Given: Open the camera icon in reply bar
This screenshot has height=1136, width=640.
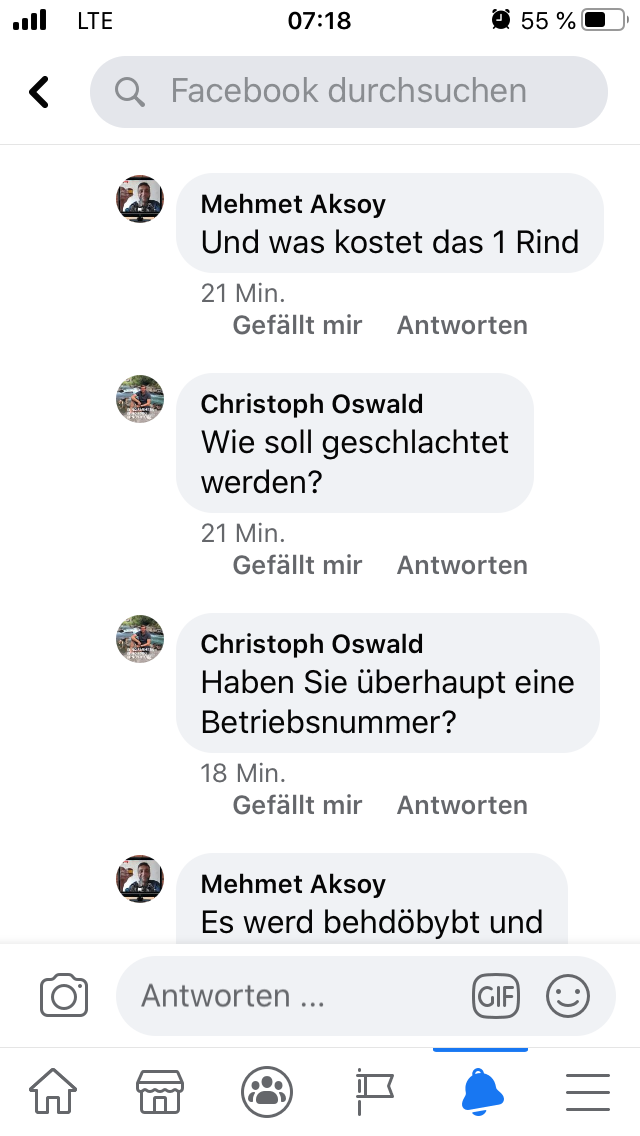Looking at the screenshot, I should 64,996.
